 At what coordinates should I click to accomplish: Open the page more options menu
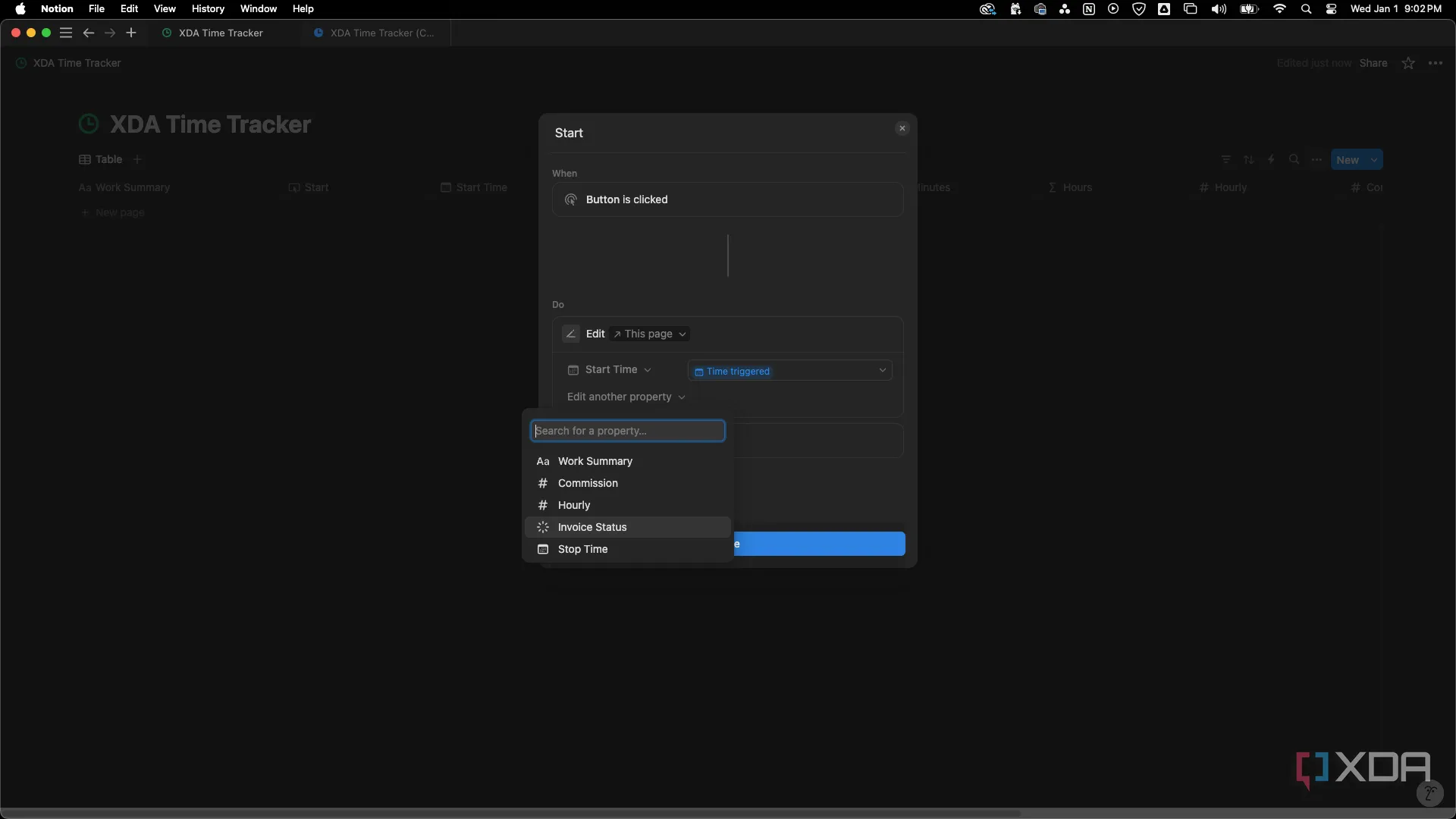click(1436, 63)
